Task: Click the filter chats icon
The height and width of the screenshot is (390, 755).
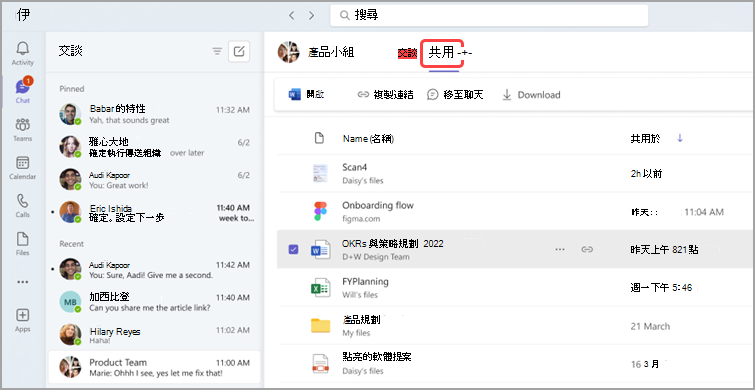Action: pos(218,52)
